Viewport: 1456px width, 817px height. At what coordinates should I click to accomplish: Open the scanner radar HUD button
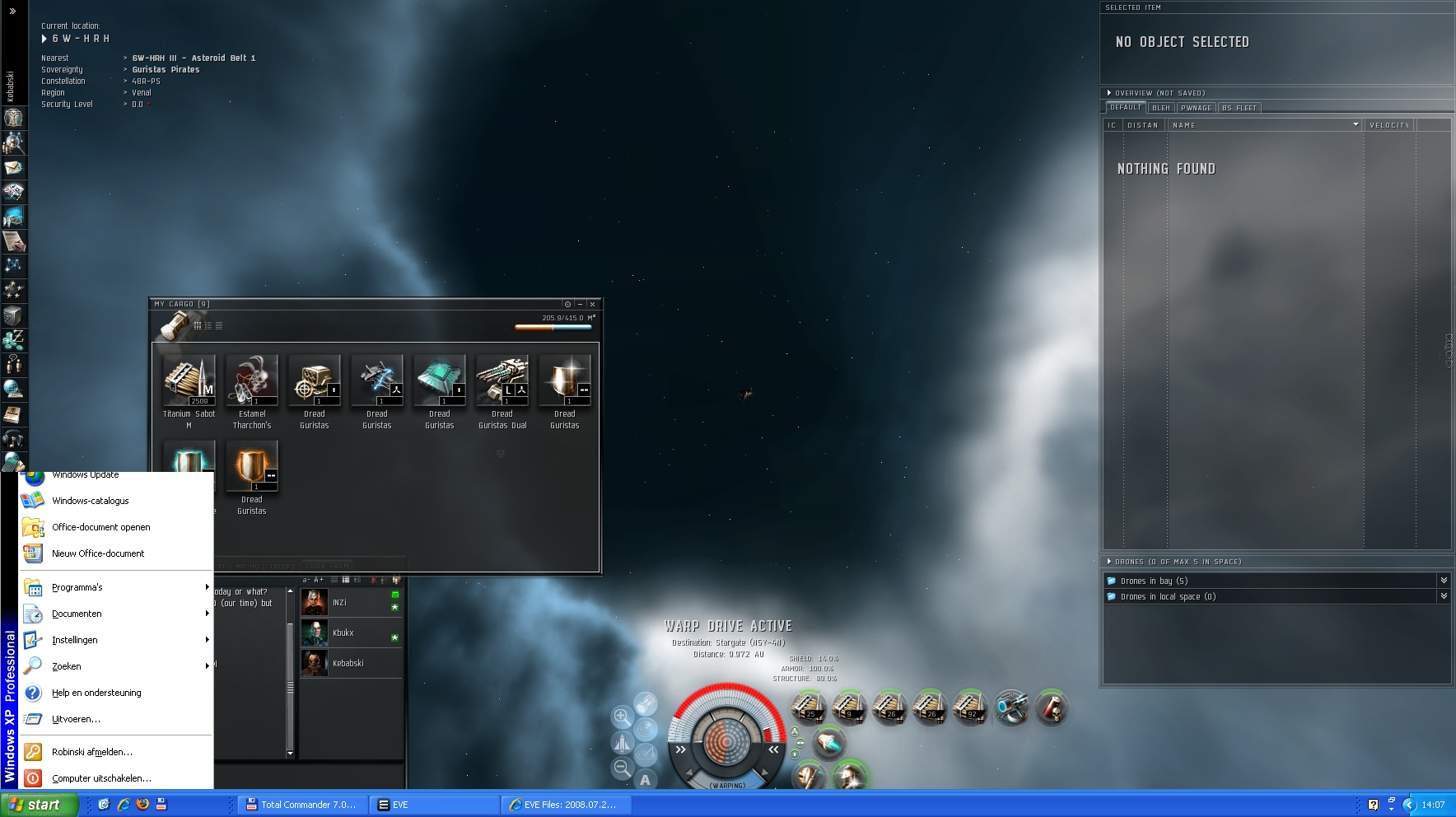646,729
